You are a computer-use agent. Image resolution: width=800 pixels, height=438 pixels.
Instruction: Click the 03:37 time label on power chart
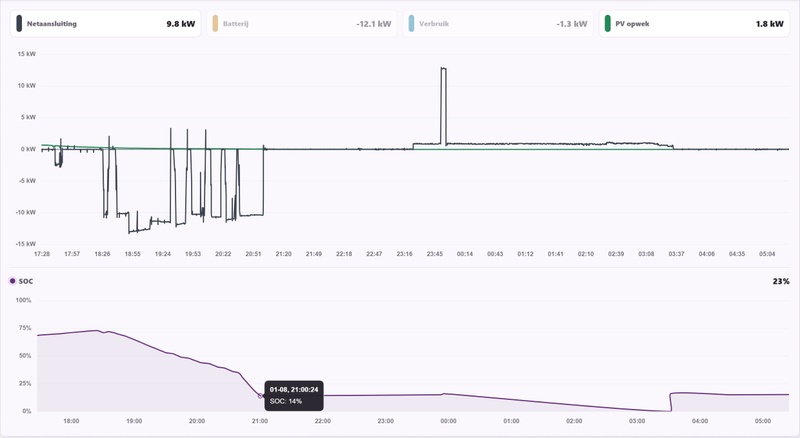[677, 254]
